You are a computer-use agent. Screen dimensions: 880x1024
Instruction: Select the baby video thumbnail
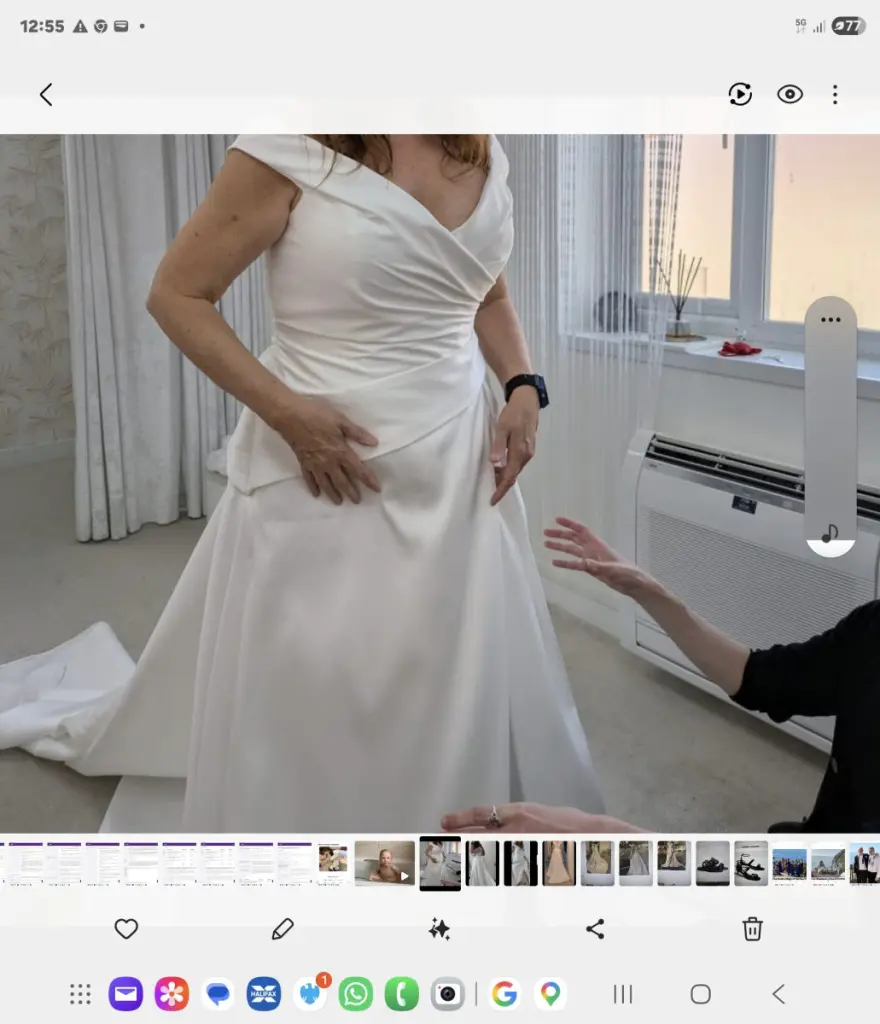point(385,863)
